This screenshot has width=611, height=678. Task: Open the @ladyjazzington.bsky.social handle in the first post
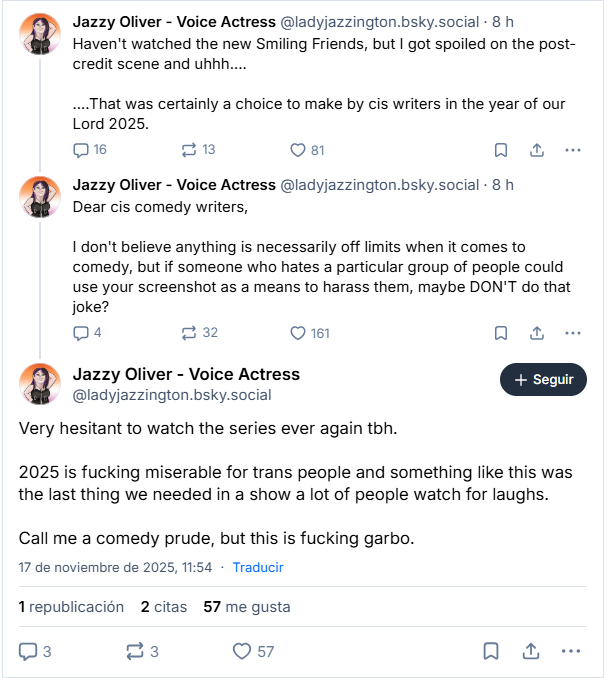(379, 19)
